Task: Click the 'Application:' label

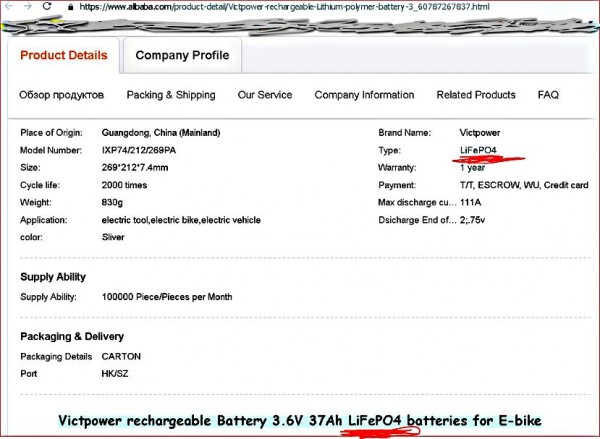Action: 43,220
